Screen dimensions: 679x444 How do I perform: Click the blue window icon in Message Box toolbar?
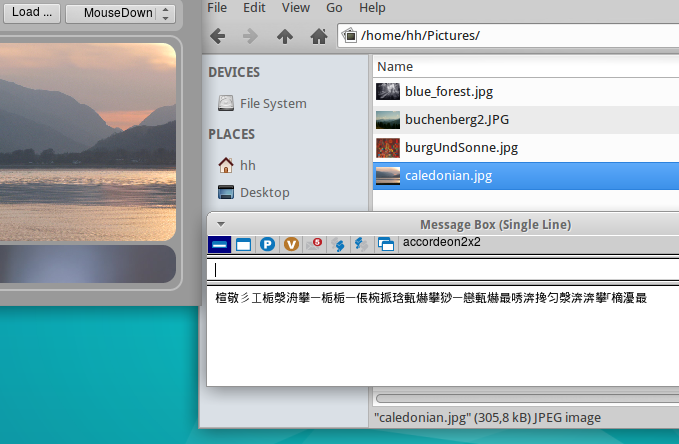click(x=243, y=244)
